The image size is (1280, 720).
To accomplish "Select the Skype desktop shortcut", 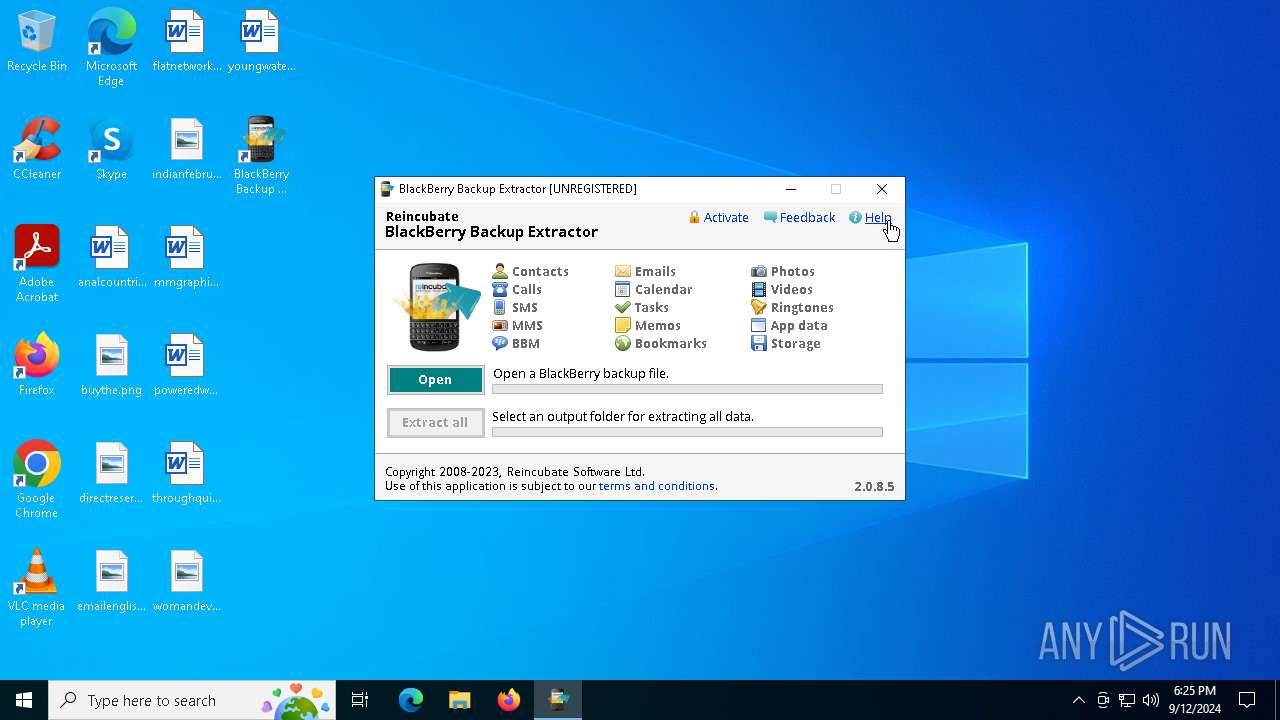I will (x=111, y=150).
